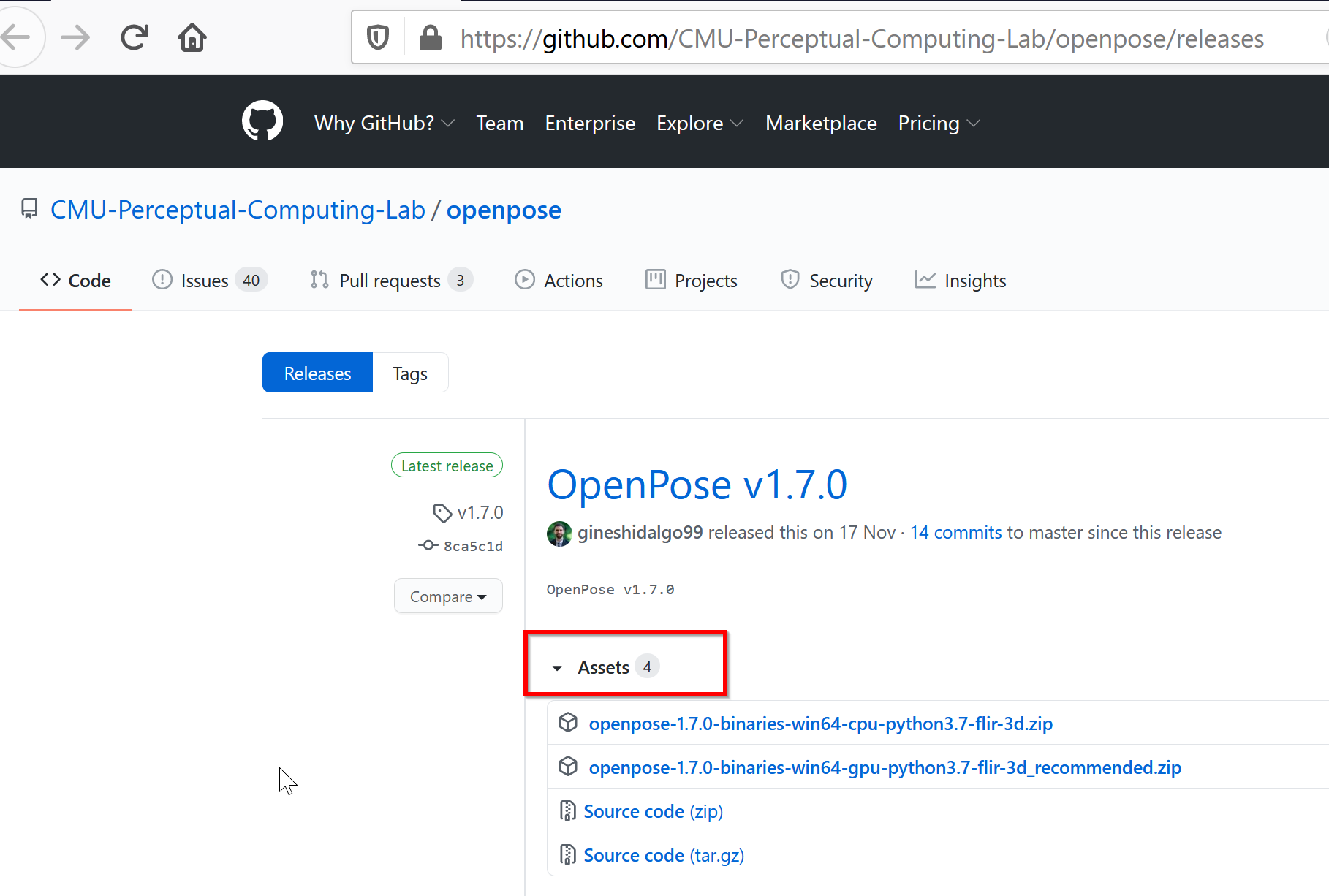The image size is (1329, 896).
Task: Switch to the Issues tab
Action: (210, 281)
